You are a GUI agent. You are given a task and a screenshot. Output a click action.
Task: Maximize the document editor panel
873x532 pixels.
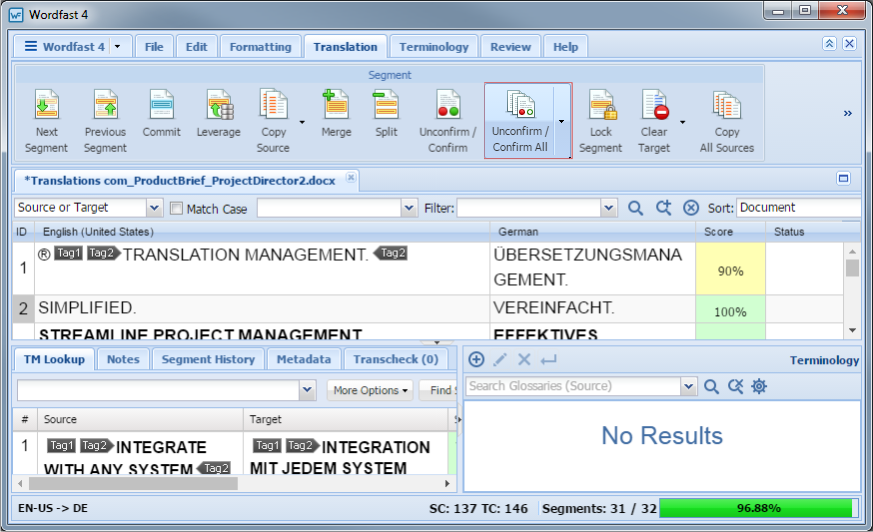[x=843, y=178]
